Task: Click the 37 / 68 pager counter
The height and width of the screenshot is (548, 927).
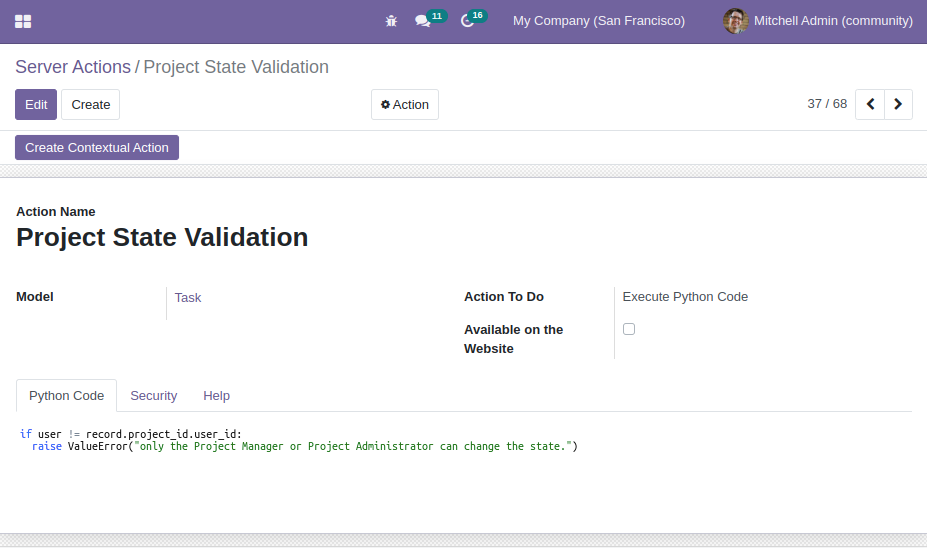Action: click(x=827, y=104)
